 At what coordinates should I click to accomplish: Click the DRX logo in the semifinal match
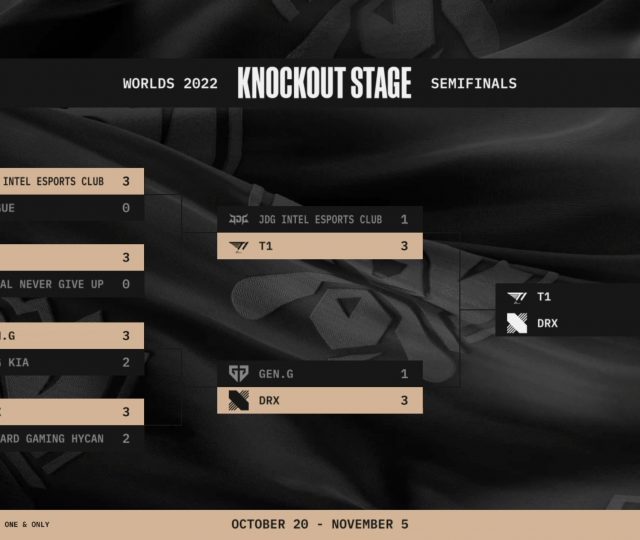click(238, 400)
